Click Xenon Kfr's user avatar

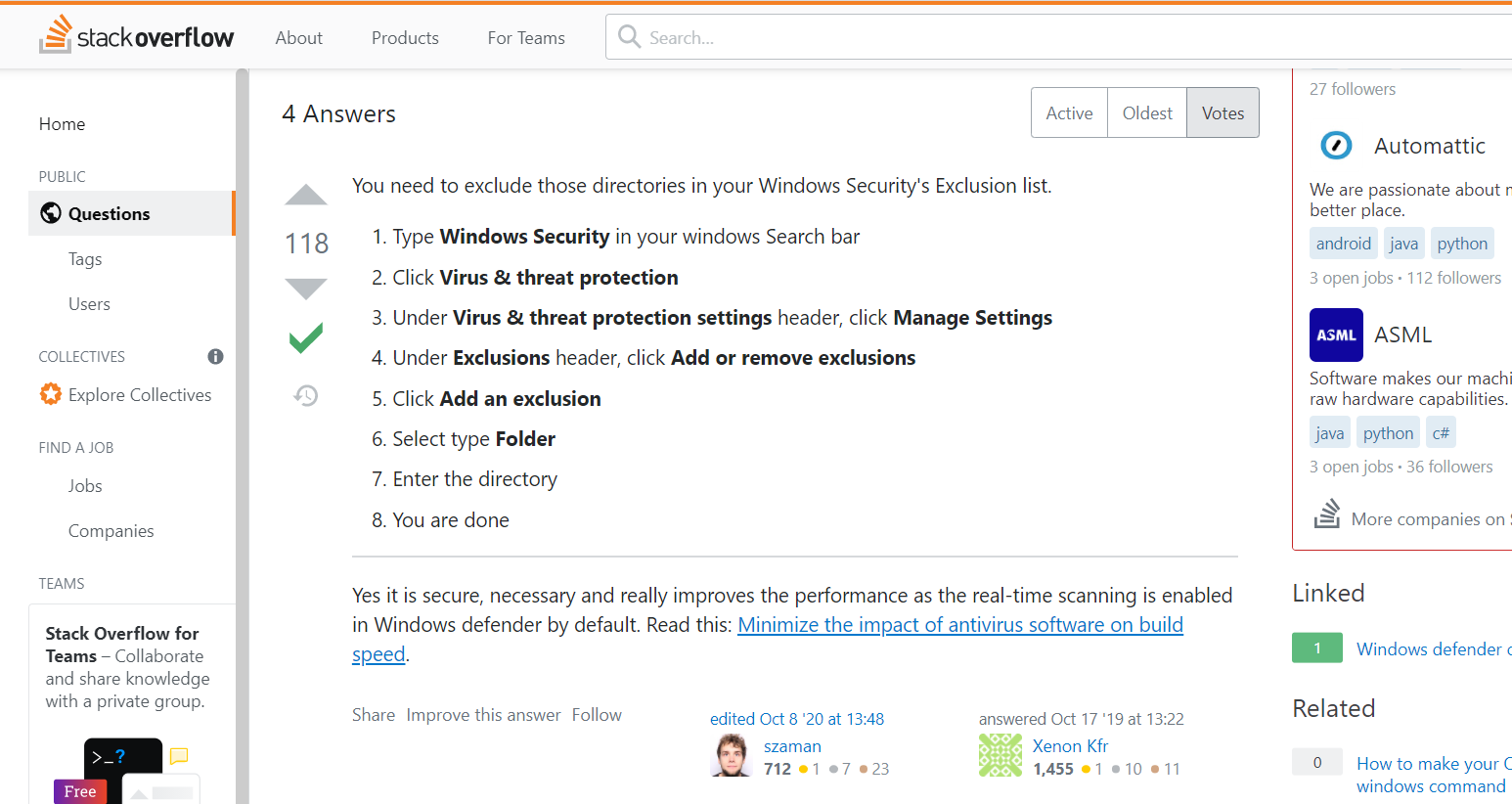[x=1001, y=755]
